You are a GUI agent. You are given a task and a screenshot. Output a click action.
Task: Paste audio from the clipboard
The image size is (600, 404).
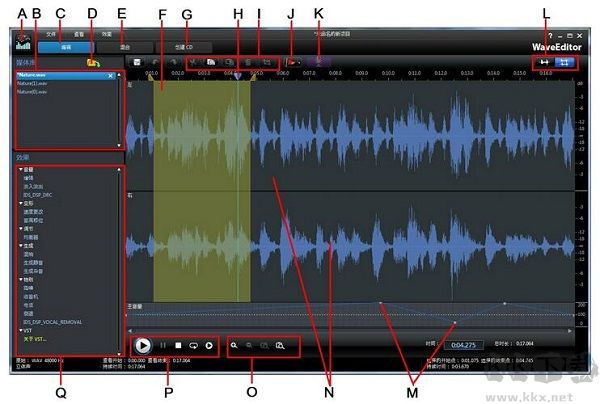tap(229, 62)
